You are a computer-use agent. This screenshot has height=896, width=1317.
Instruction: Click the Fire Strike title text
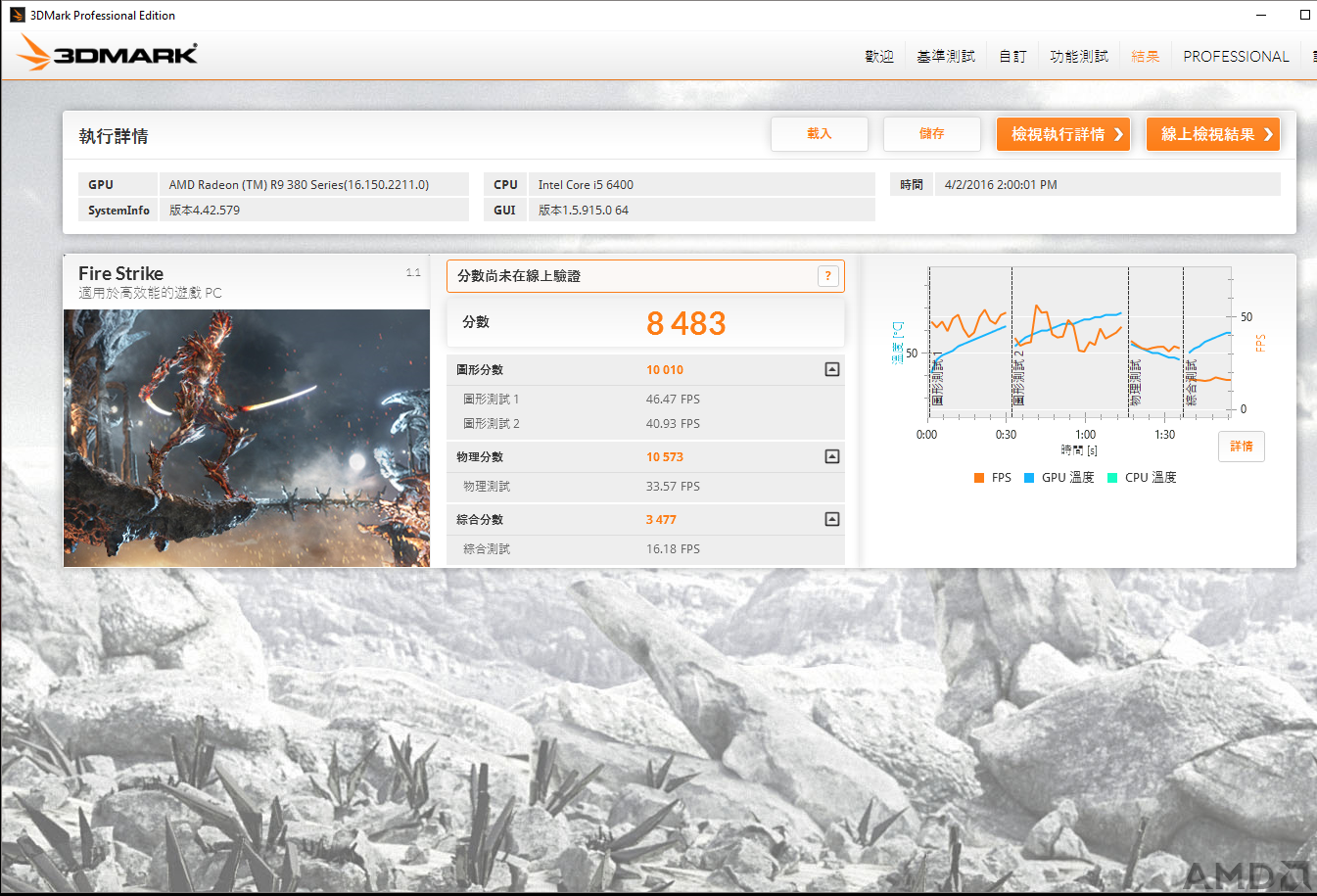pos(120,273)
